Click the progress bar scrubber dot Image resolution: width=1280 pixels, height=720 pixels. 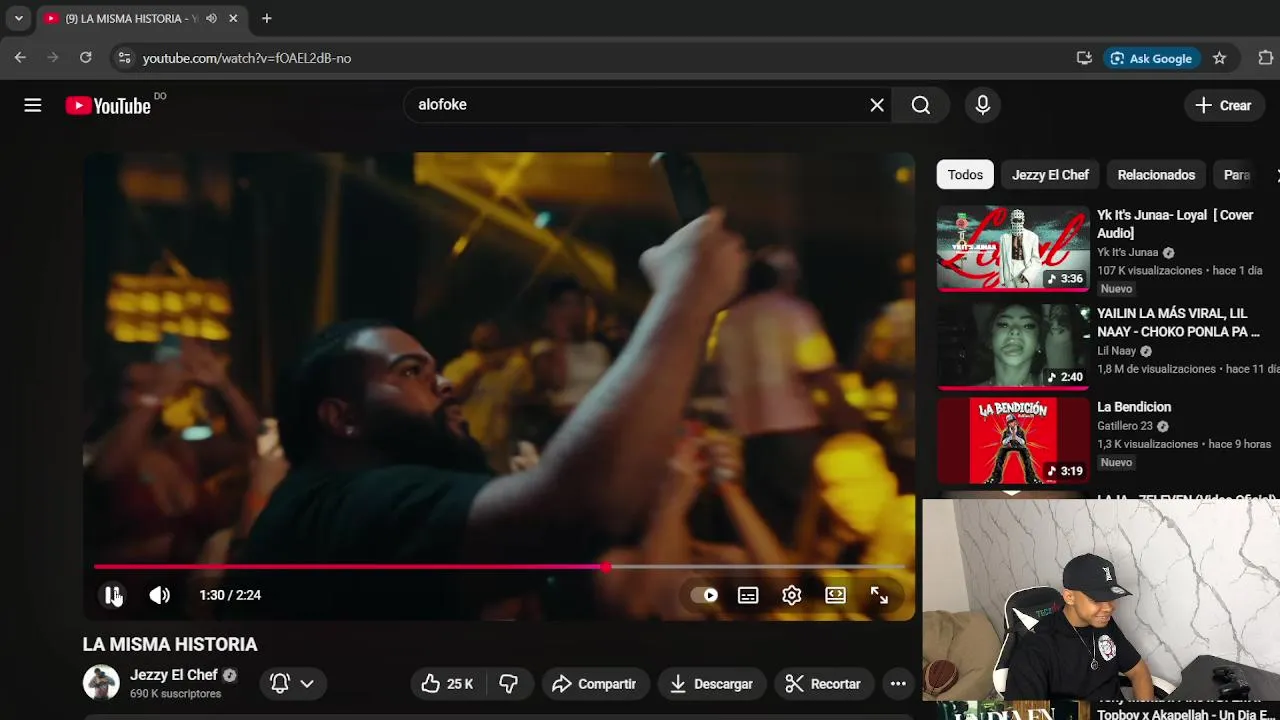(x=606, y=567)
